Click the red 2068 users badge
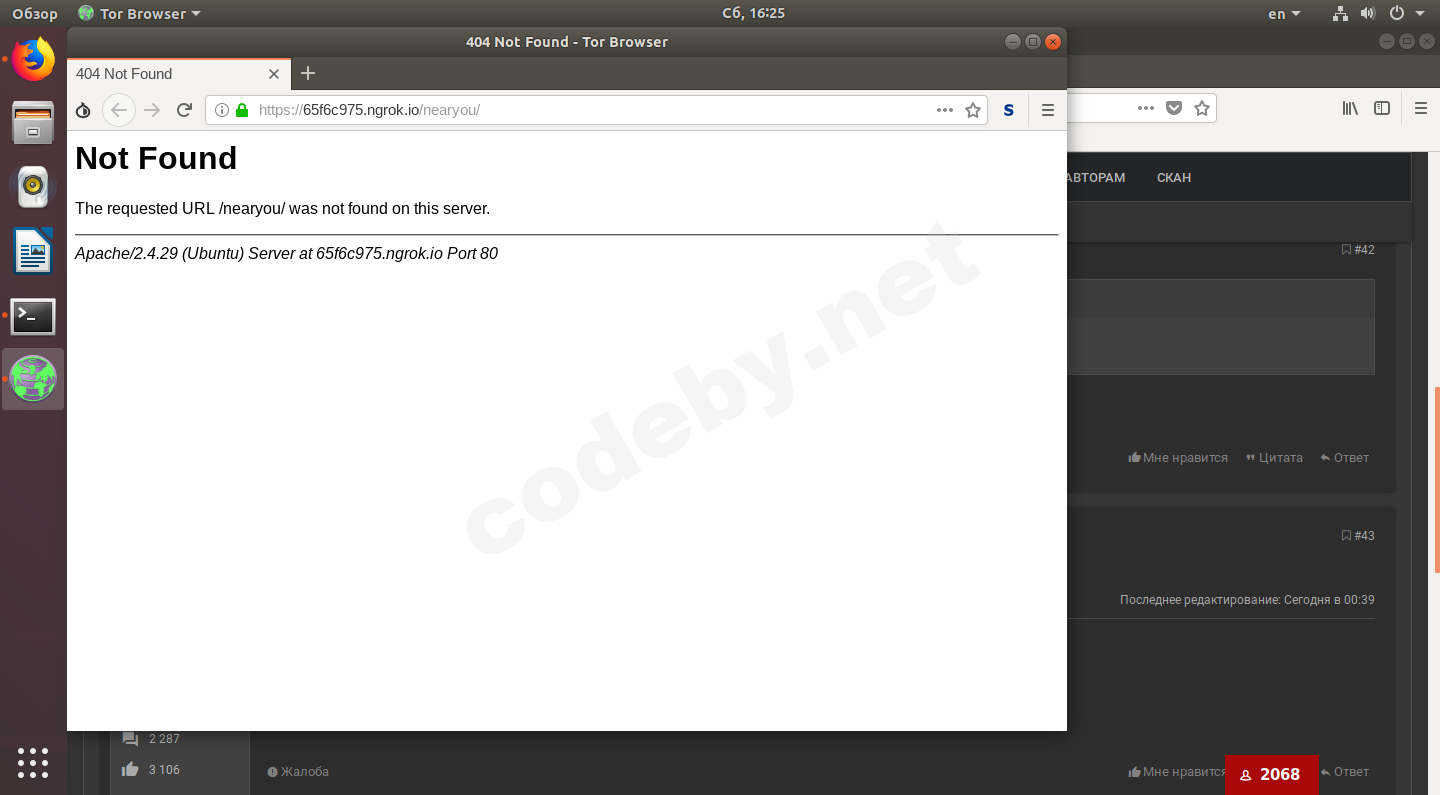The height and width of the screenshot is (795, 1440). [1272, 775]
